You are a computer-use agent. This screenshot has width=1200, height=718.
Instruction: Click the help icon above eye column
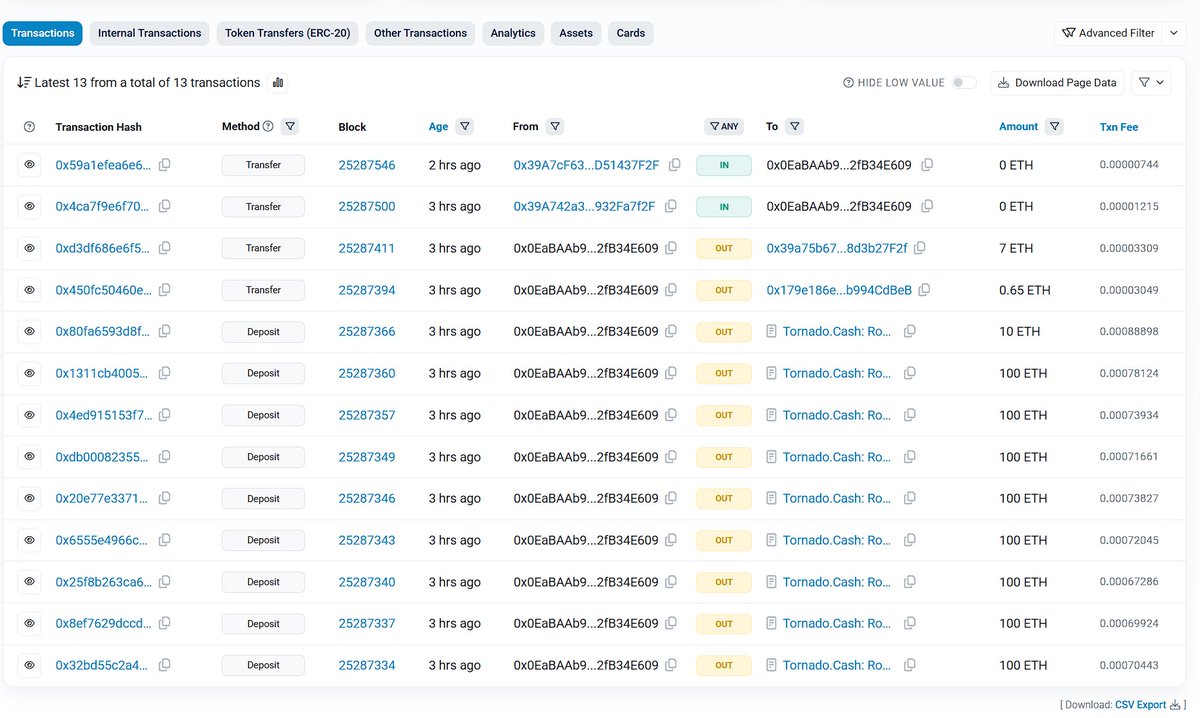coord(29,127)
